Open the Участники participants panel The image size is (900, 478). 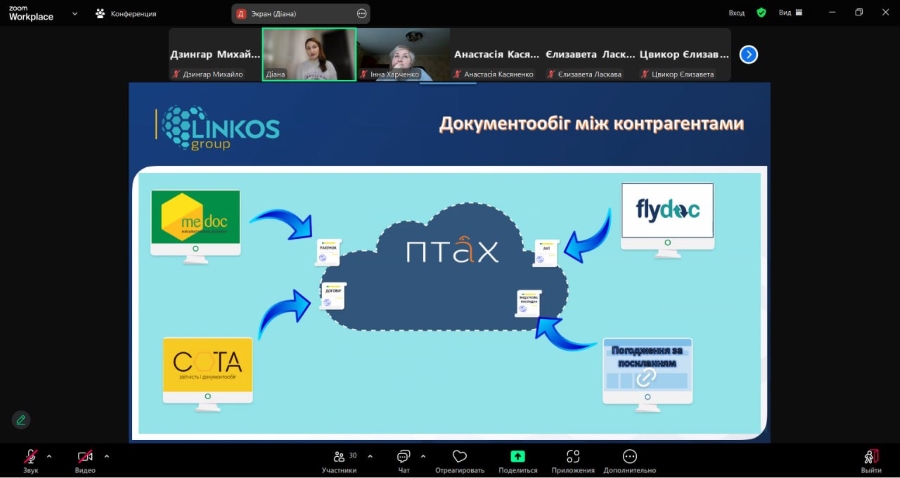(339, 461)
